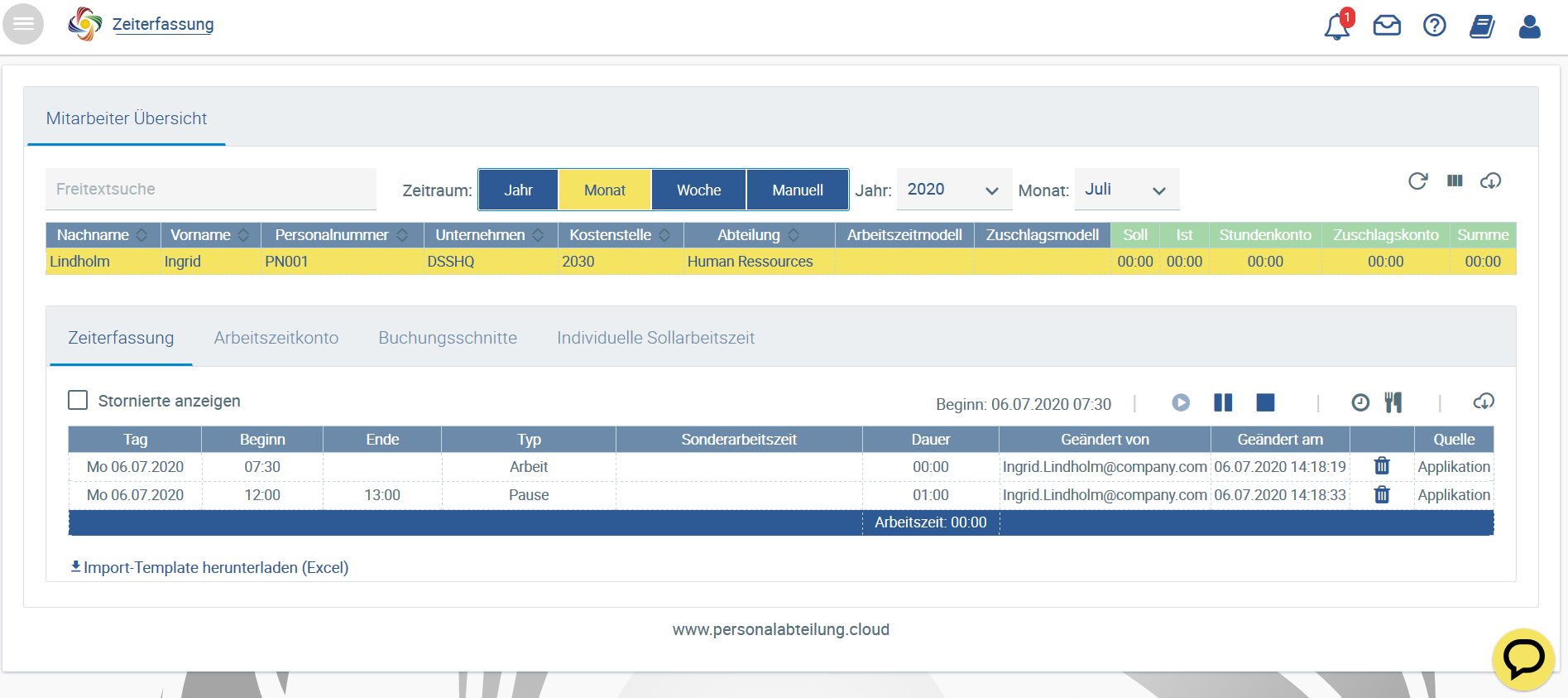
Task: Click the Arbeit type cell
Action: click(x=529, y=467)
